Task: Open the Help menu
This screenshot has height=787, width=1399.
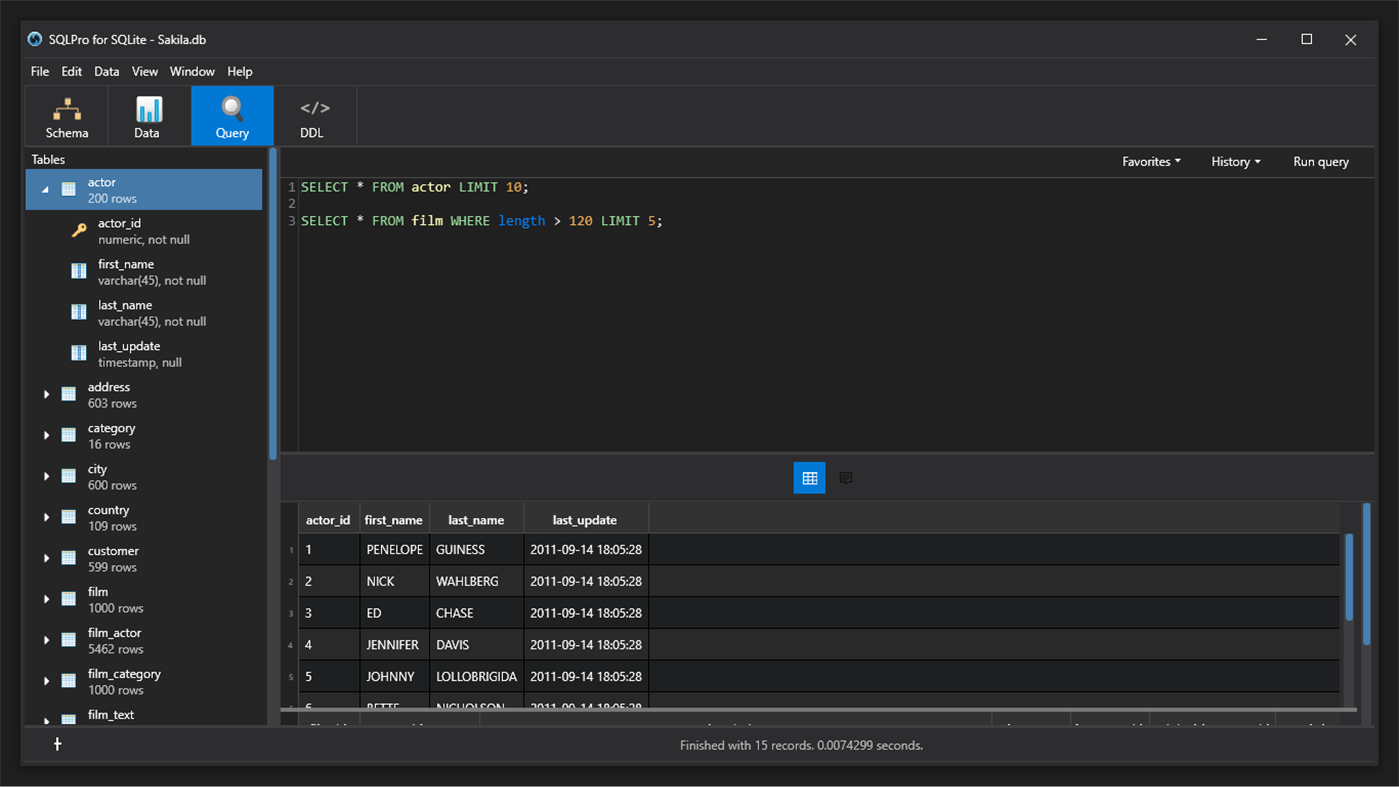Action: pos(240,72)
